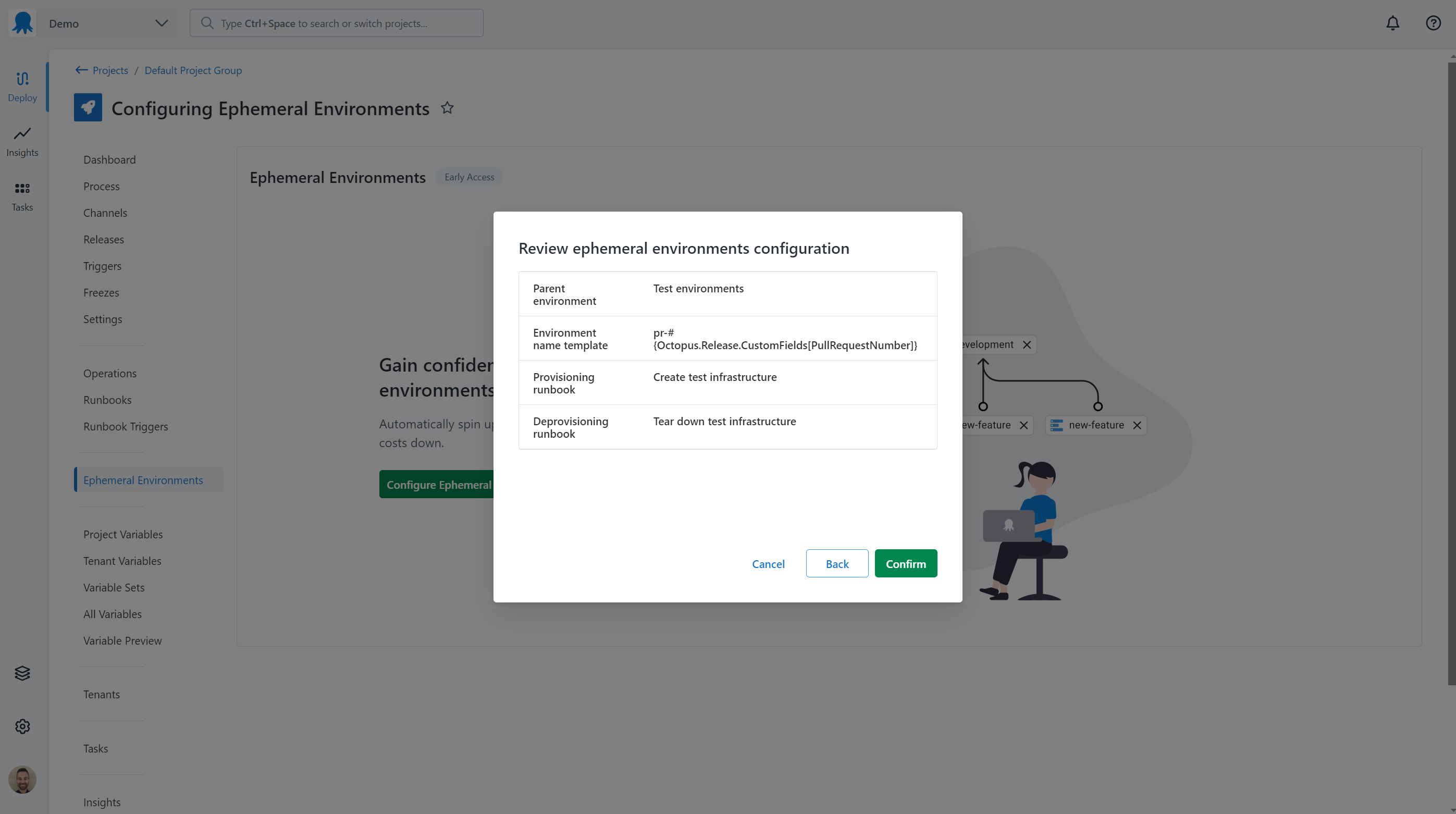
Task: Select Ephemeral Environments in sidebar
Action: click(x=149, y=480)
